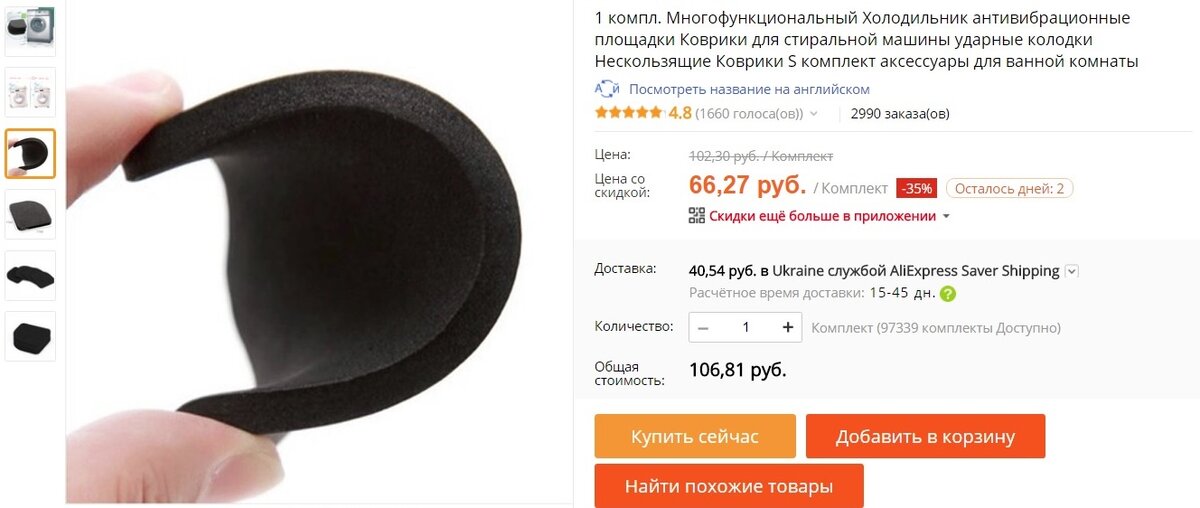Click the quantity input field
The width and height of the screenshot is (1200, 508).
(746, 327)
